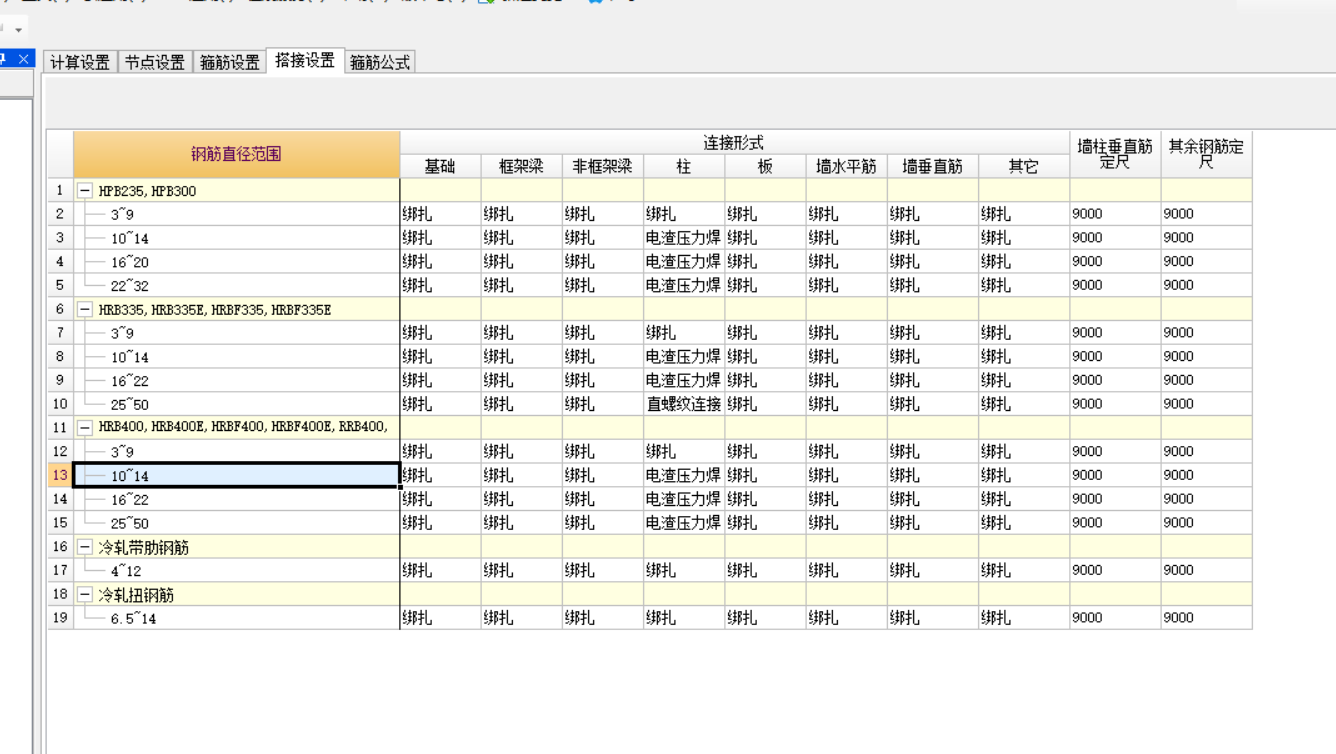Select 3~9 row under HPB235, HPB300
The height and width of the screenshot is (754, 1336).
tap(237, 214)
